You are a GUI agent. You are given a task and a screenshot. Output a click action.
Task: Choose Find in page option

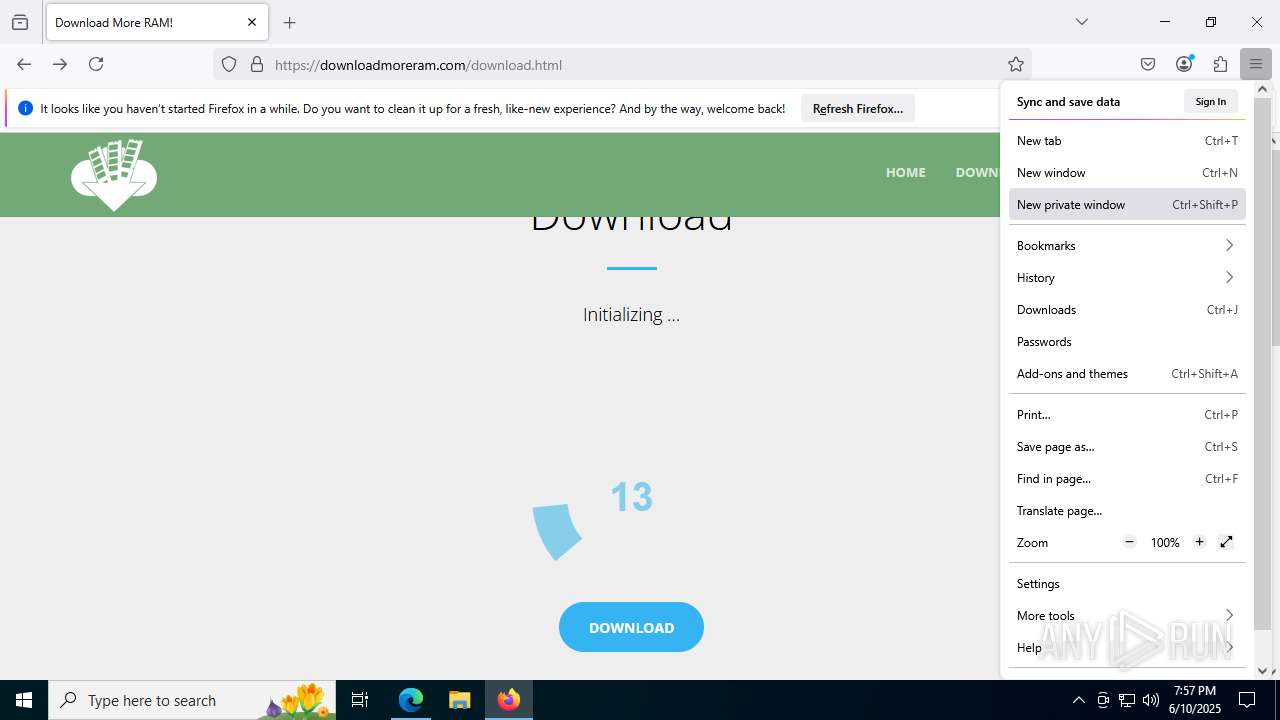(x=1127, y=479)
